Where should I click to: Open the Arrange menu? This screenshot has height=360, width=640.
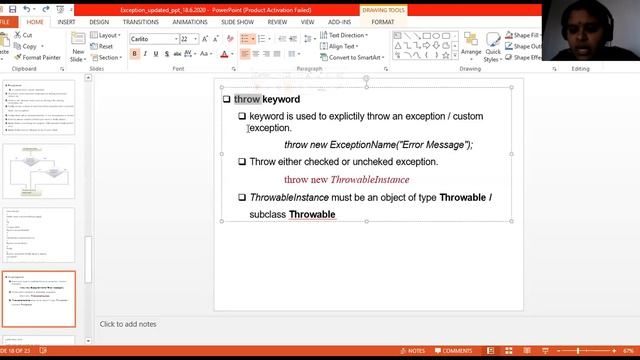[471, 47]
